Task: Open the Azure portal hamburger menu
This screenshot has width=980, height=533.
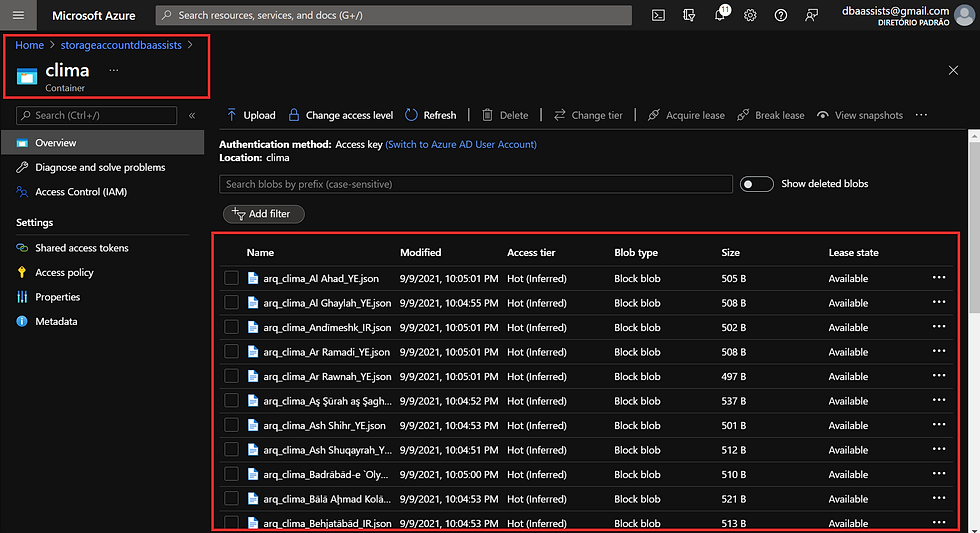Action: [18, 15]
